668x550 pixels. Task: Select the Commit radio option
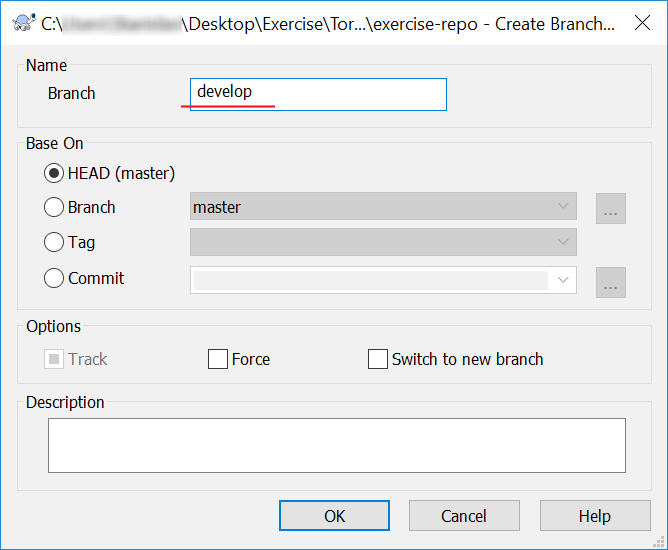pyautogui.click(x=54, y=279)
